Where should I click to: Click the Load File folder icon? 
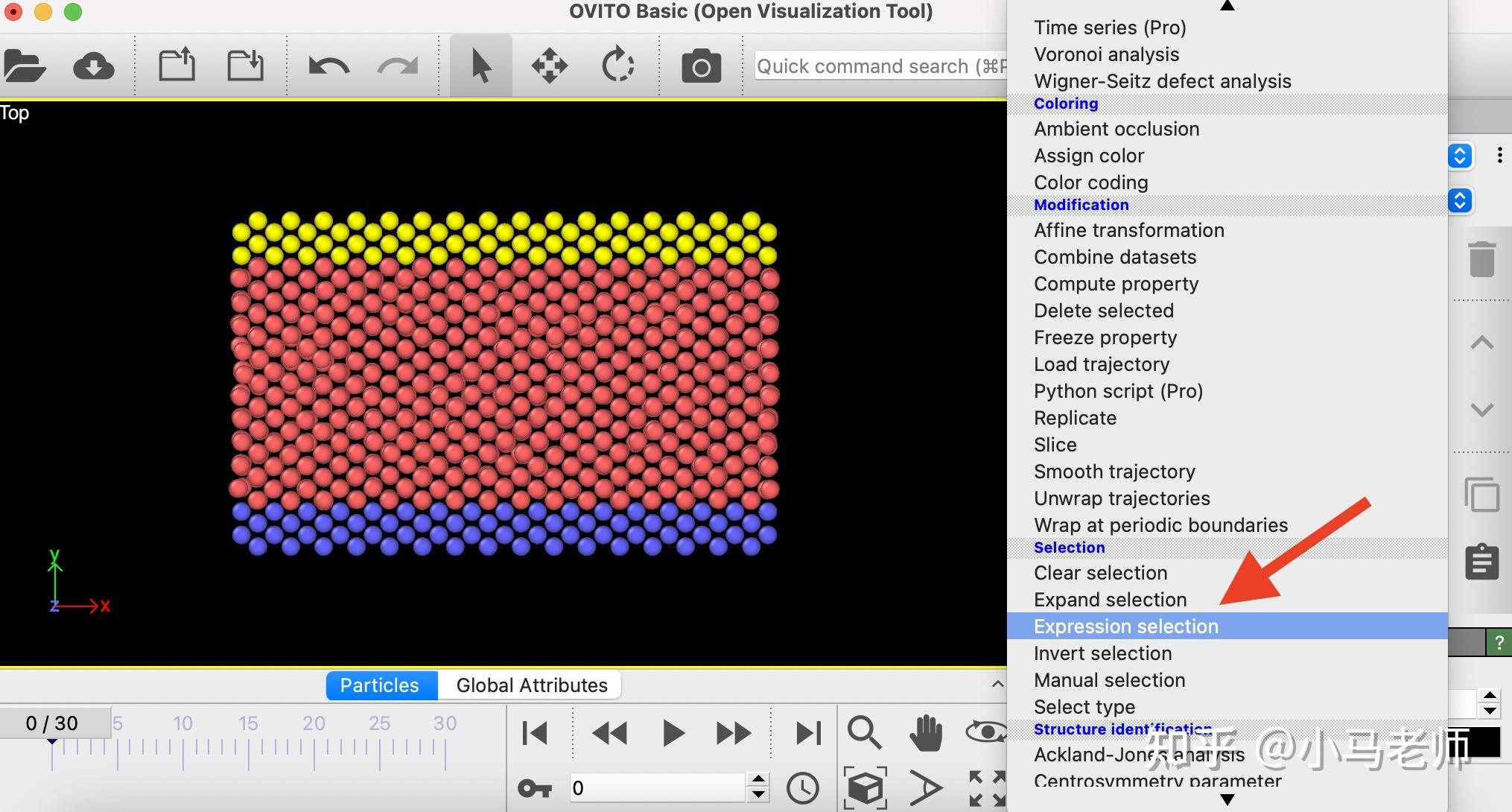(x=25, y=66)
